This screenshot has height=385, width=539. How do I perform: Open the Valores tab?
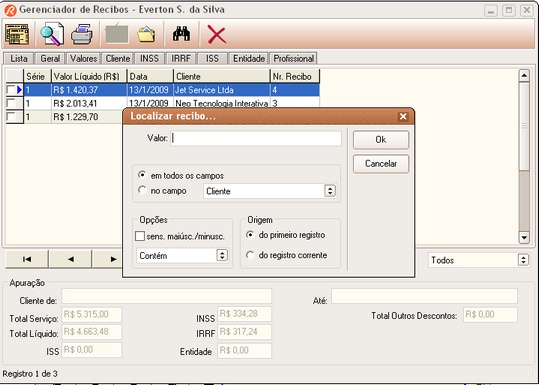coord(83,58)
